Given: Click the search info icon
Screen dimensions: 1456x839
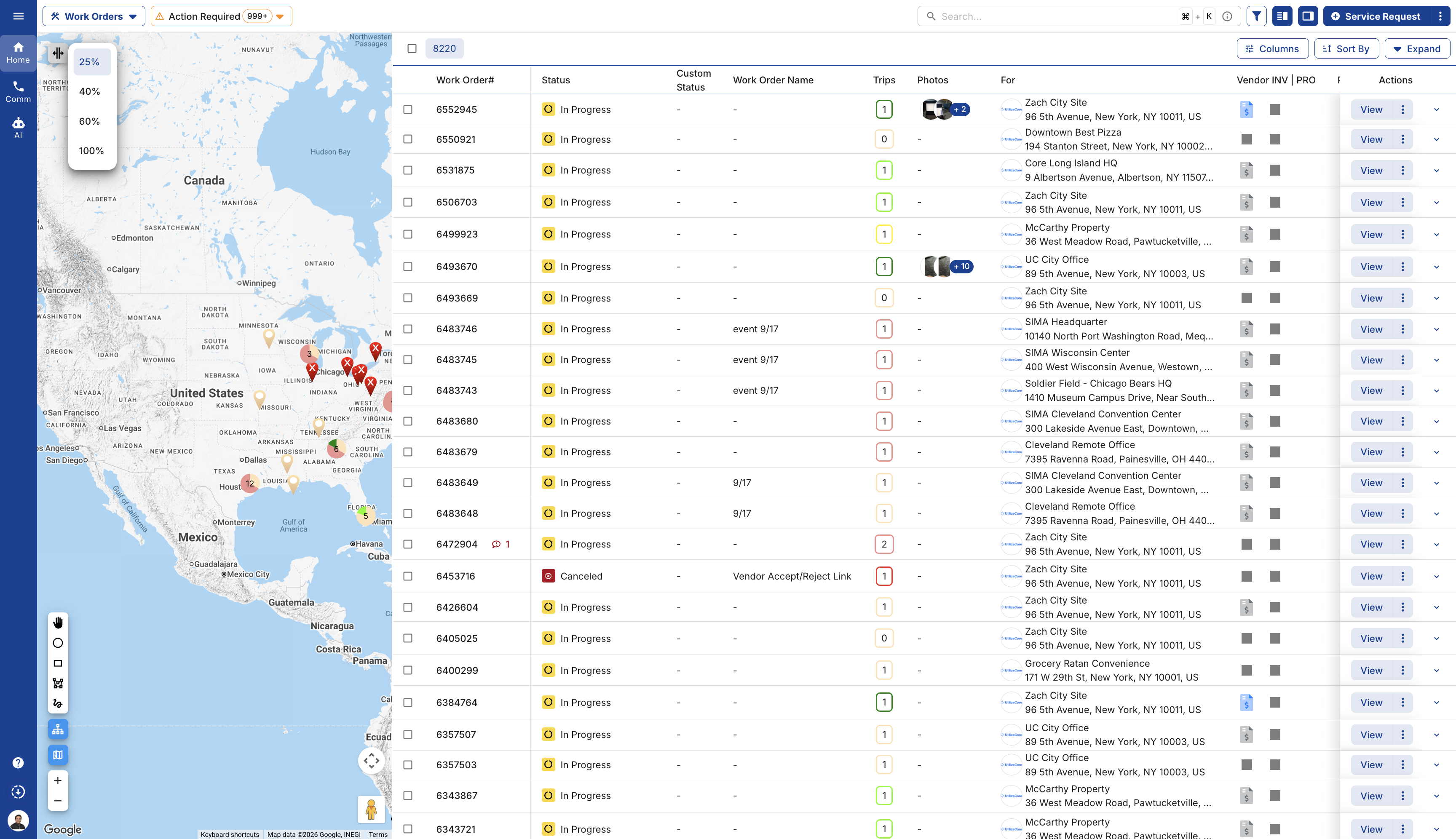Looking at the screenshot, I should [1227, 16].
